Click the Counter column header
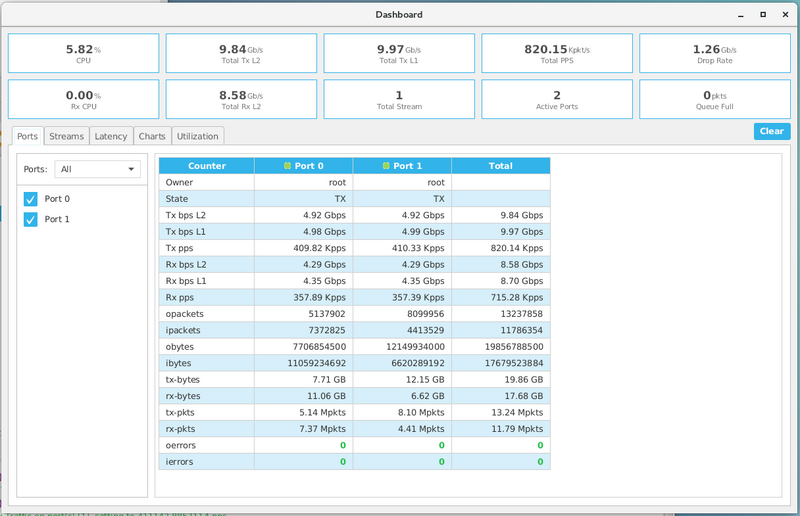Image resolution: width=800 pixels, height=516 pixels. pyautogui.click(x=206, y=166)
